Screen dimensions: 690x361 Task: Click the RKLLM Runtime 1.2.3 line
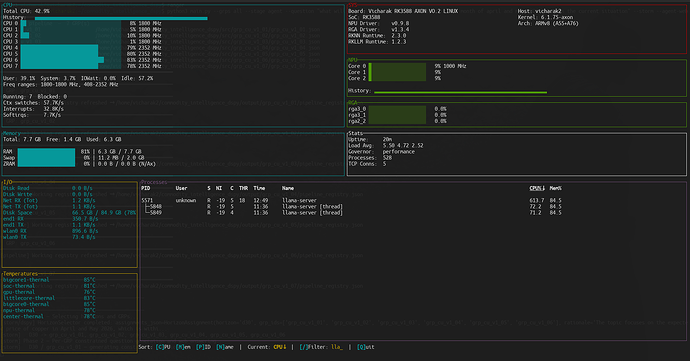[x=377, y=42]
